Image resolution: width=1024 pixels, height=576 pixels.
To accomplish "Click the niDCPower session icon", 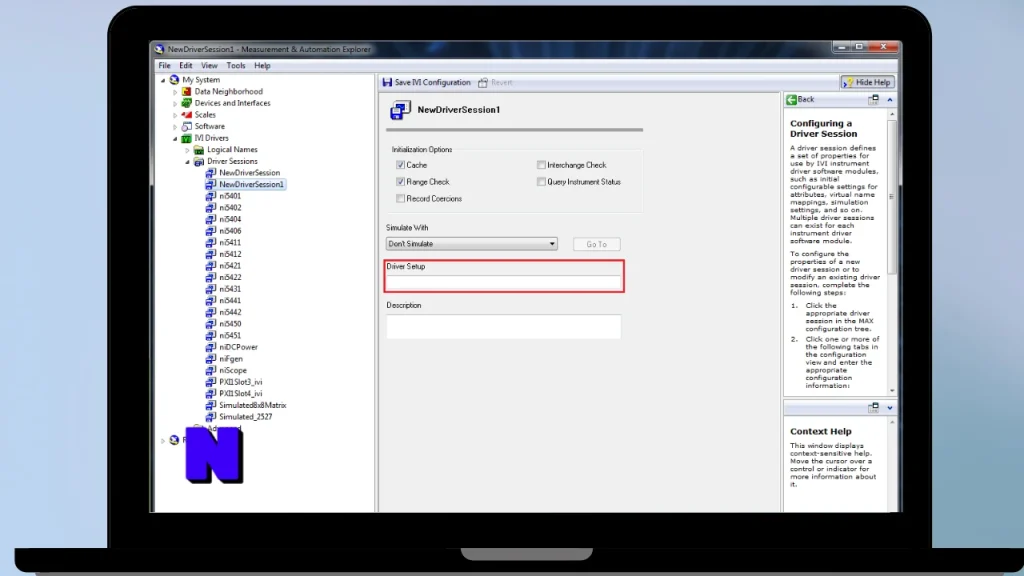I will 211,347.
